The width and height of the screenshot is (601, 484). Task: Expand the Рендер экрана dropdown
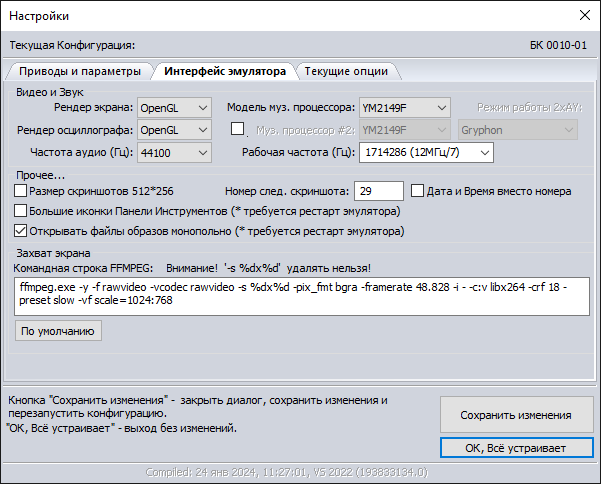point(174,108)
